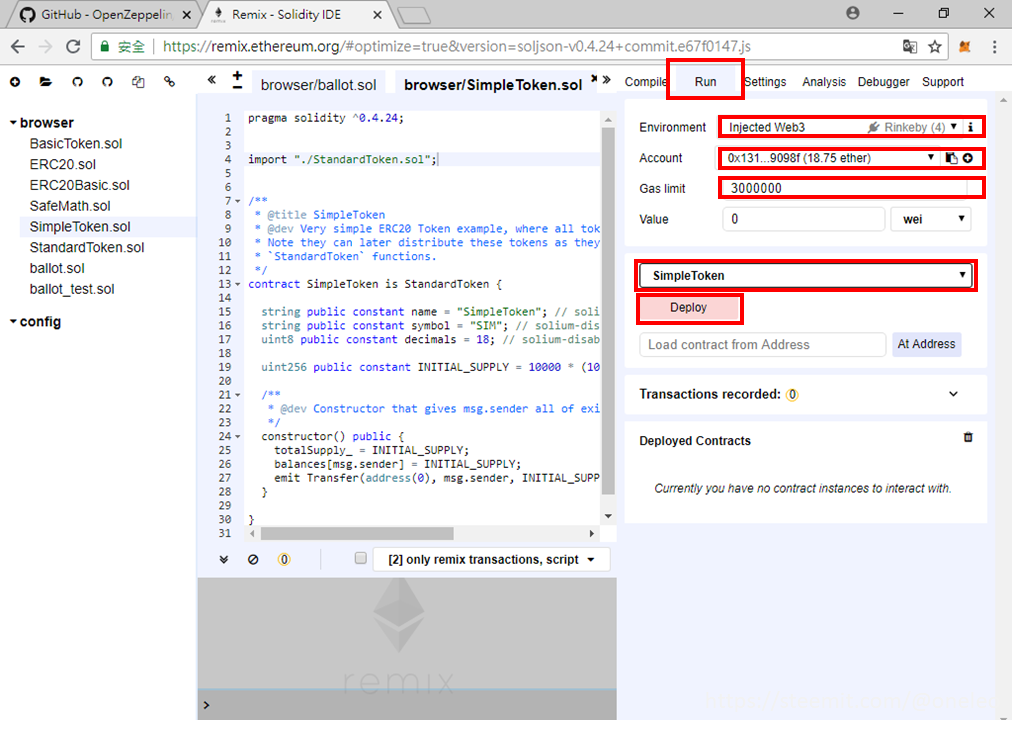Click the translate page icon in address bar
Screen dimensions: 1016x729
(910, 47)
